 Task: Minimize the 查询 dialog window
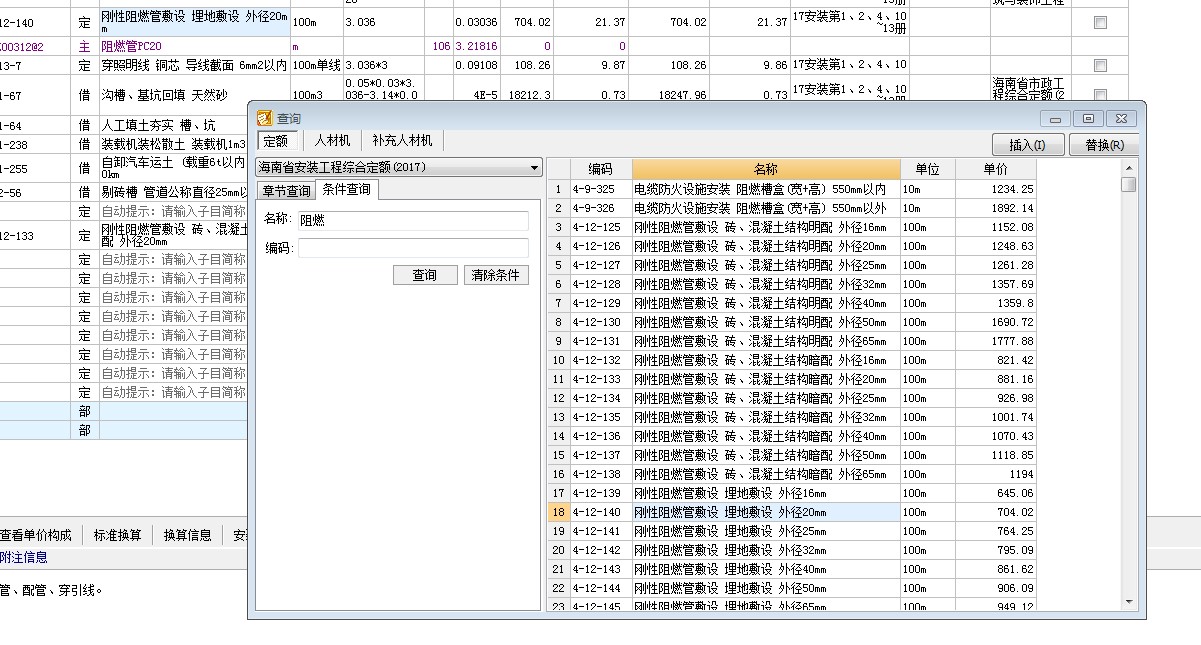[1055, 118]
